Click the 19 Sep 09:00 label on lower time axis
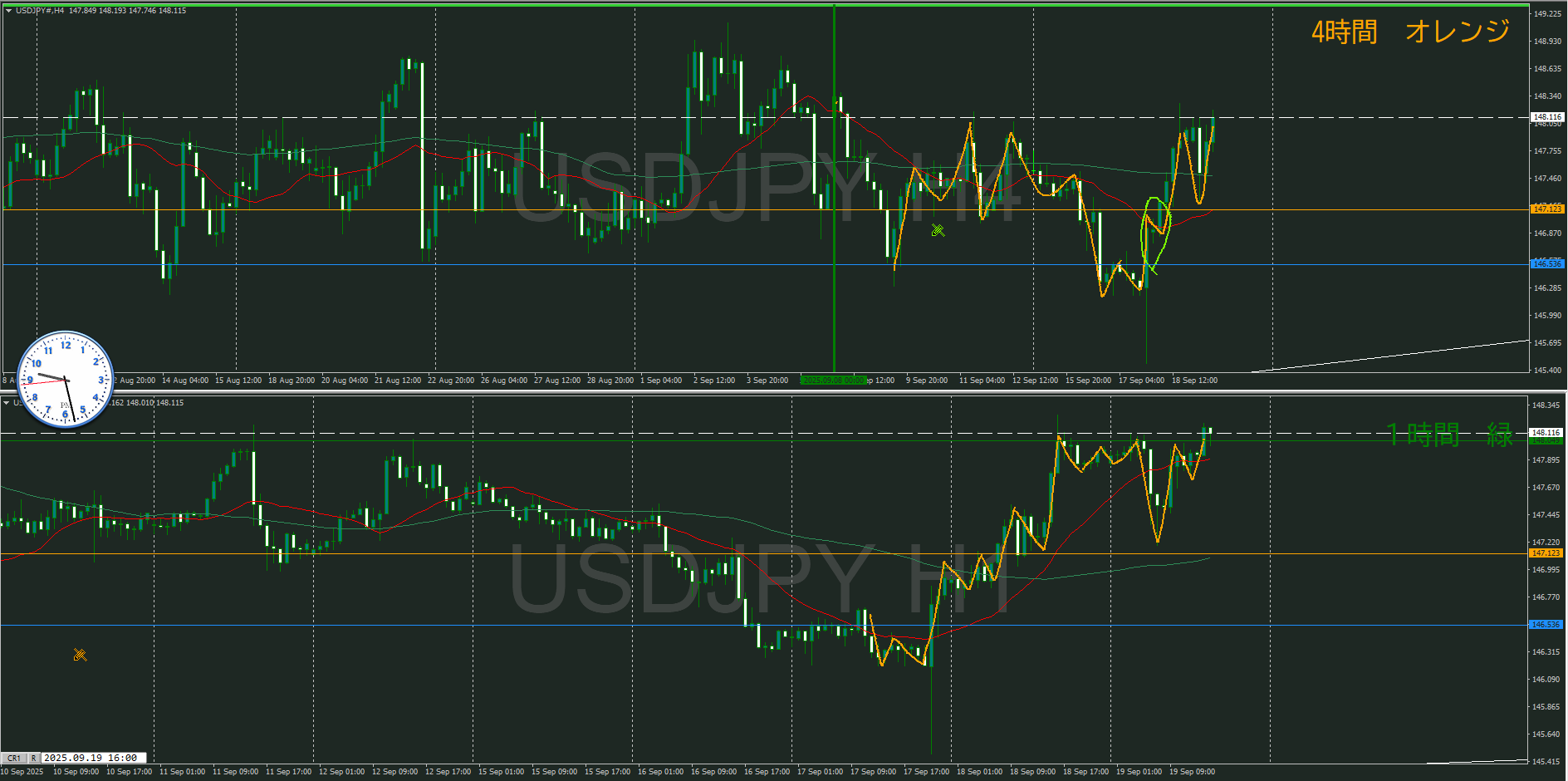This screenshot has width=1568, height=781. click(x=1192, y=772)
